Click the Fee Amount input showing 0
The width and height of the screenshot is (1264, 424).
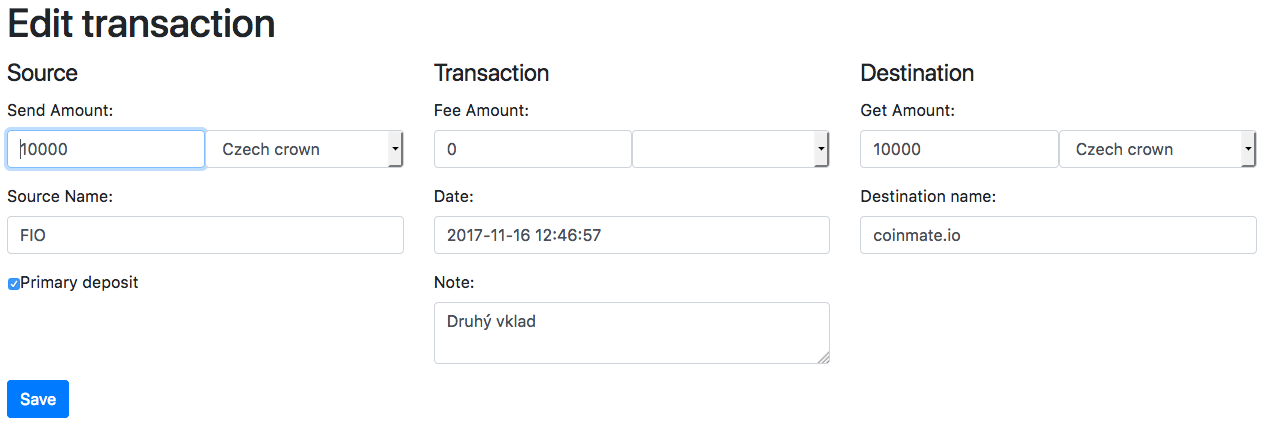533,149
